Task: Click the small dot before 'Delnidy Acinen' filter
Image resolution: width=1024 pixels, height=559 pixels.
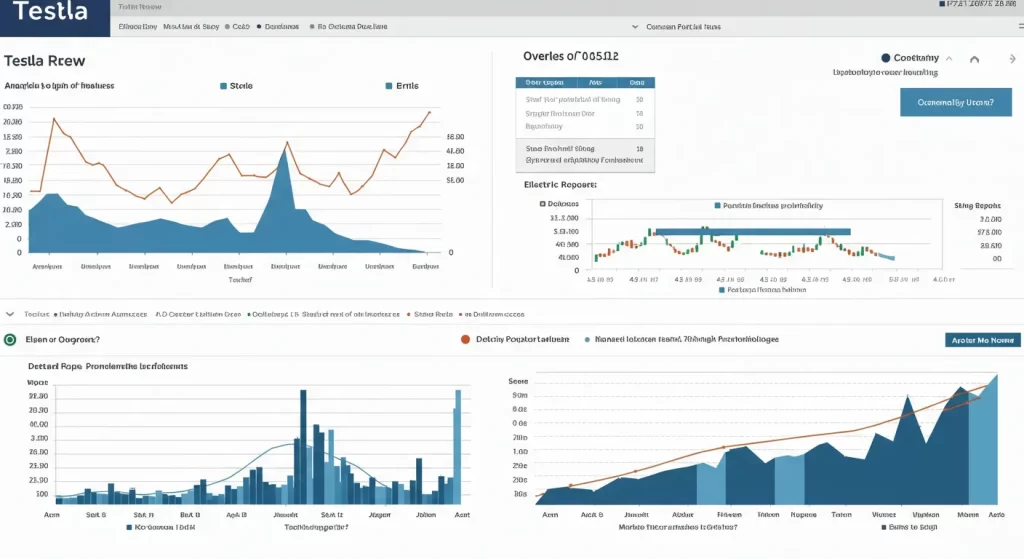Action: point(56,315)
